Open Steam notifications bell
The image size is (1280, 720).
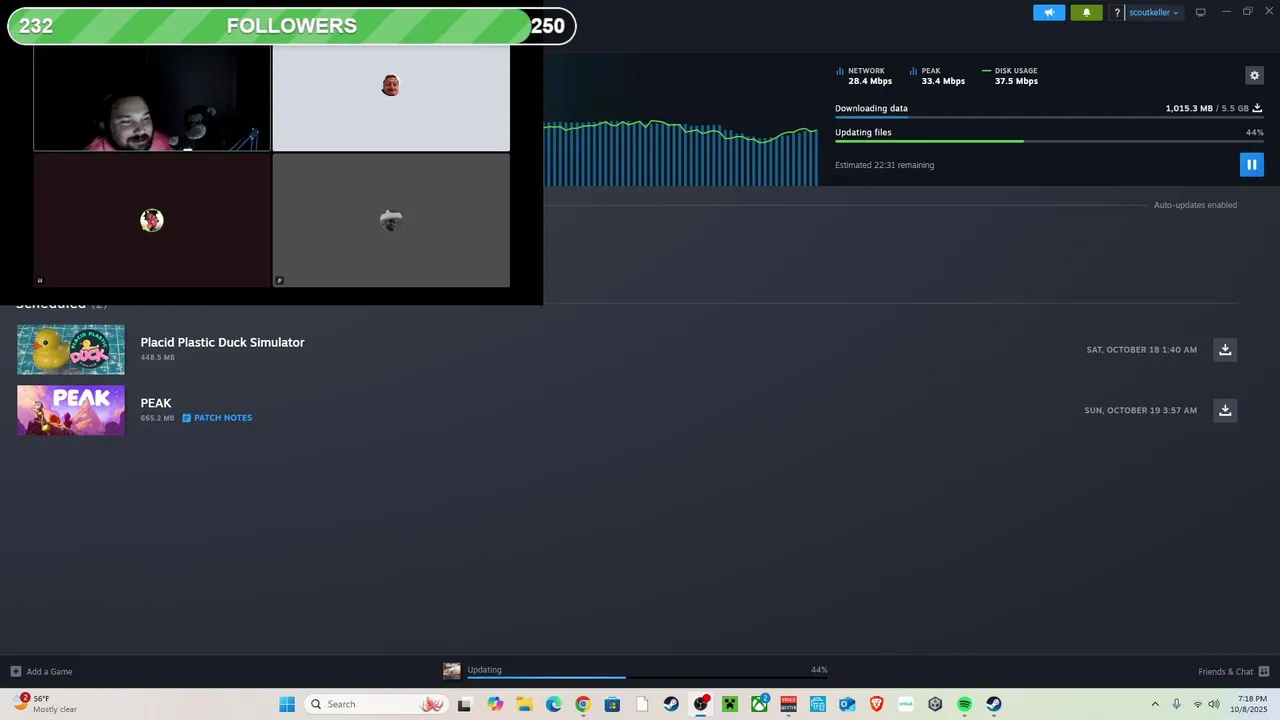(x=1086, y=12)
